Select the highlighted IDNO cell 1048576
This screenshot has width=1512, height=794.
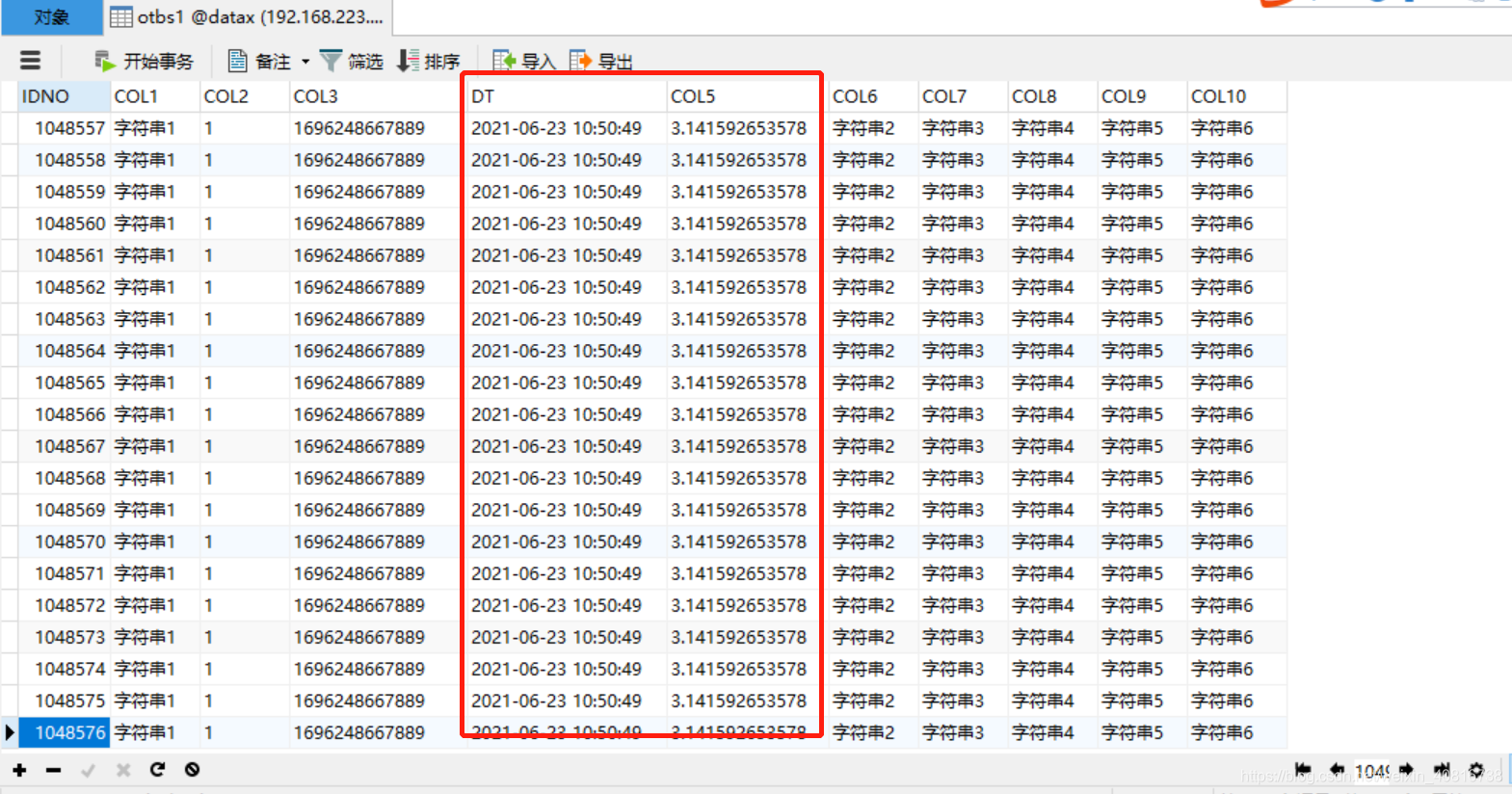click(x=63, y=732)
